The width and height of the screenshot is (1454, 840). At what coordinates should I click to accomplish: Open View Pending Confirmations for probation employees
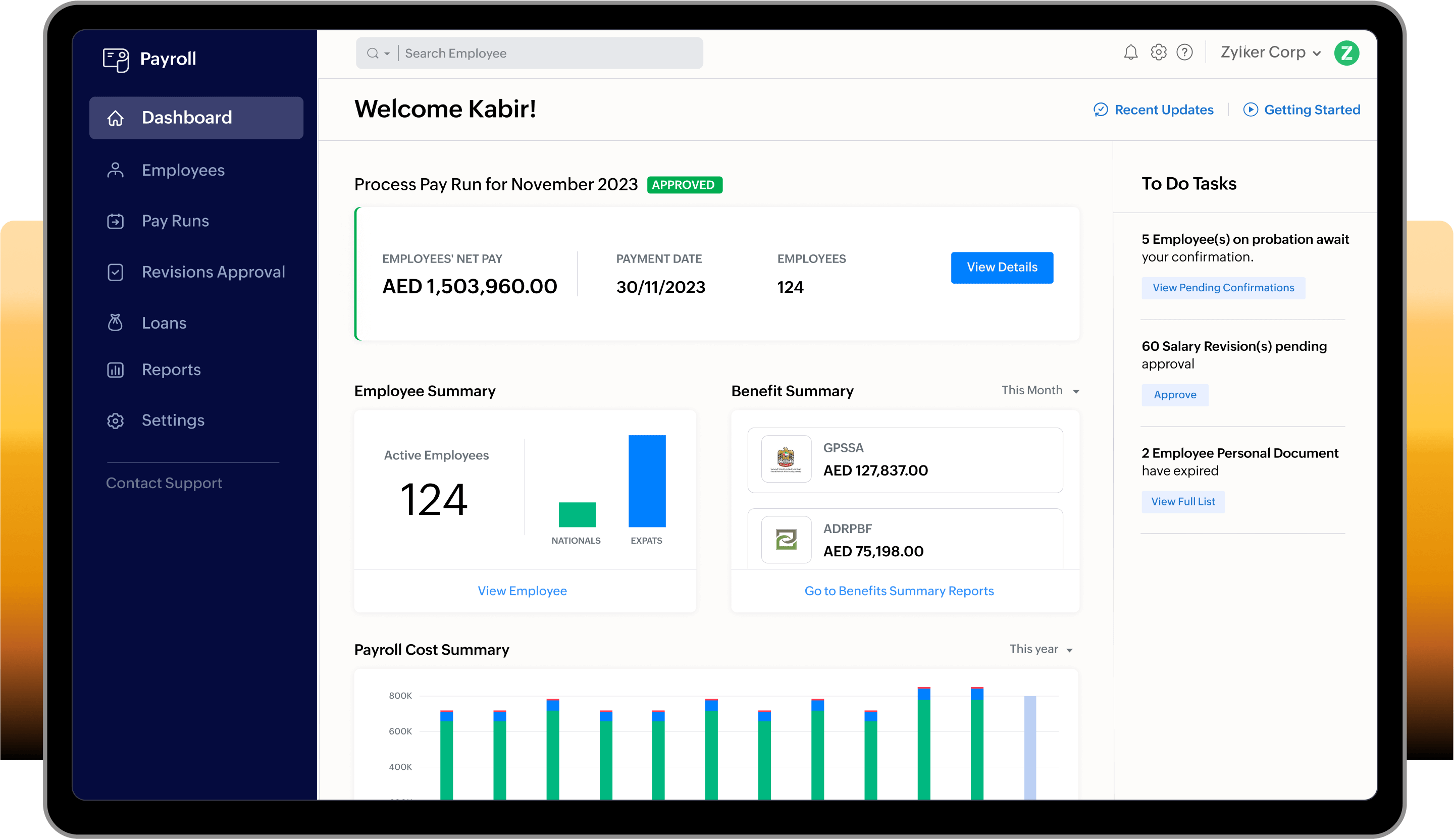[x=1224, y=287]
